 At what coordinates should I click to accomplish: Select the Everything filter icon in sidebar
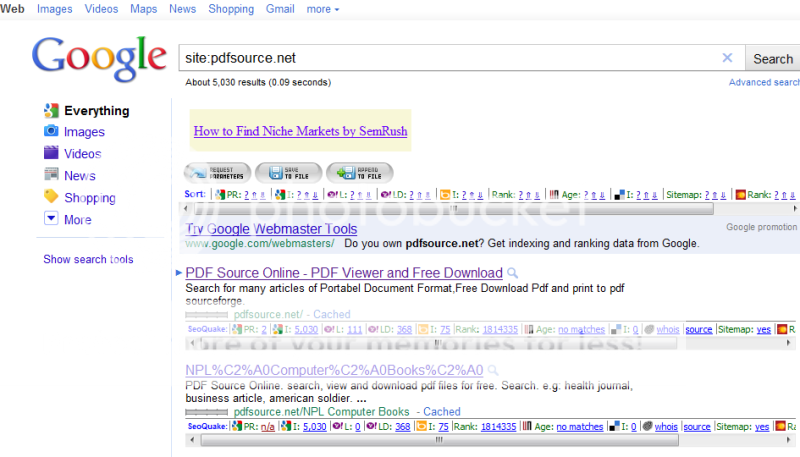tap(51, 110)
